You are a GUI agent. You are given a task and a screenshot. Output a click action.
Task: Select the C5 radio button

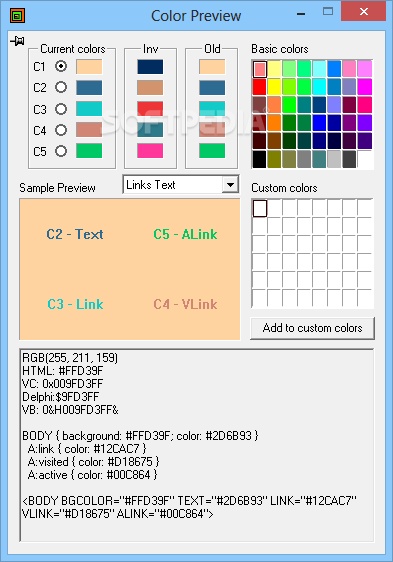pos(61,151)
